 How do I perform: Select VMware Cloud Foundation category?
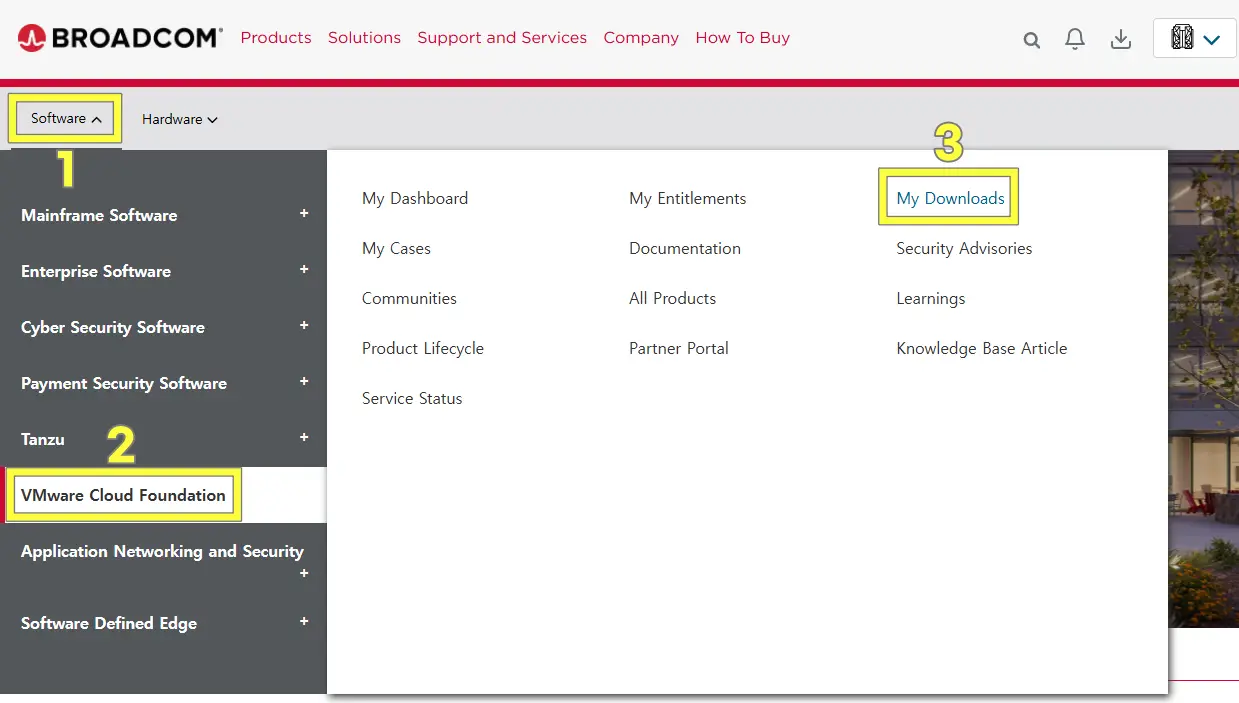pyautogui.click(x=123, y=495)
